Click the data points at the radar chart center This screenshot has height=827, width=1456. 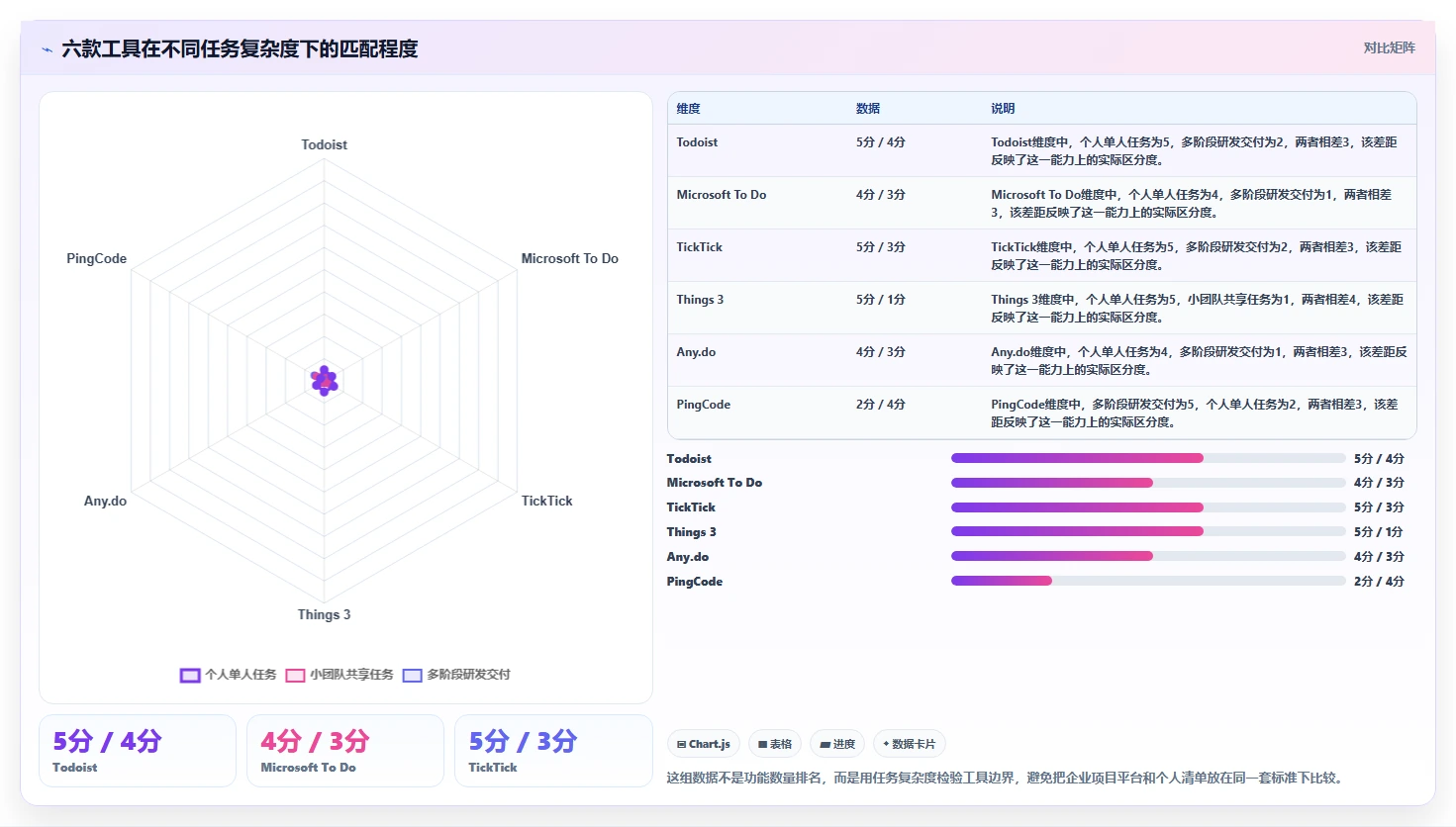click(325, 380)
